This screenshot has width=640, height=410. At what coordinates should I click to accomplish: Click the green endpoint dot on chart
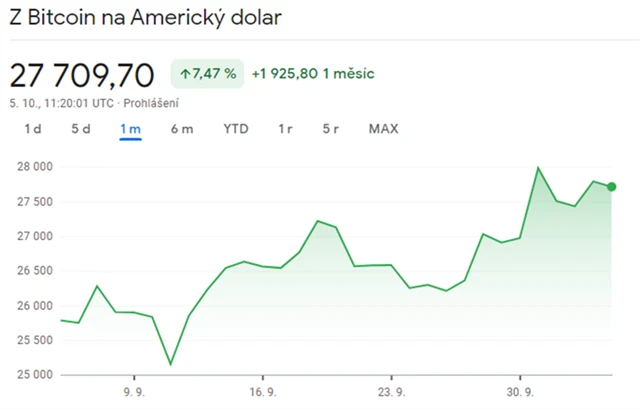tap(612, 187)
